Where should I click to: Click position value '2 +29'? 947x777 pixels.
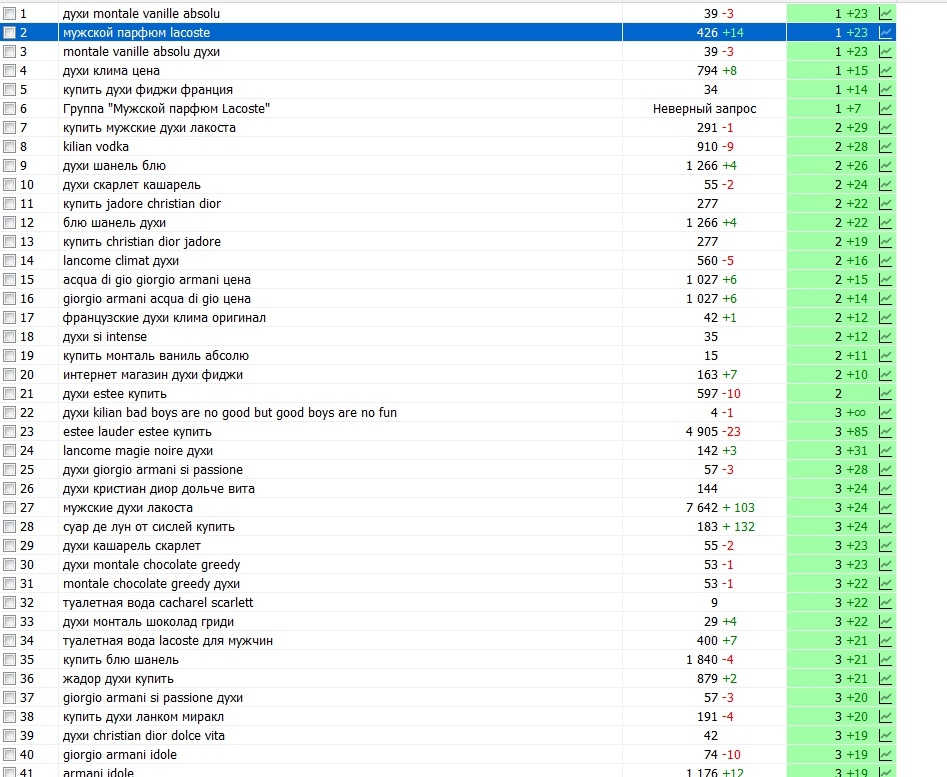pyautogui.click(x=851, y=127)
